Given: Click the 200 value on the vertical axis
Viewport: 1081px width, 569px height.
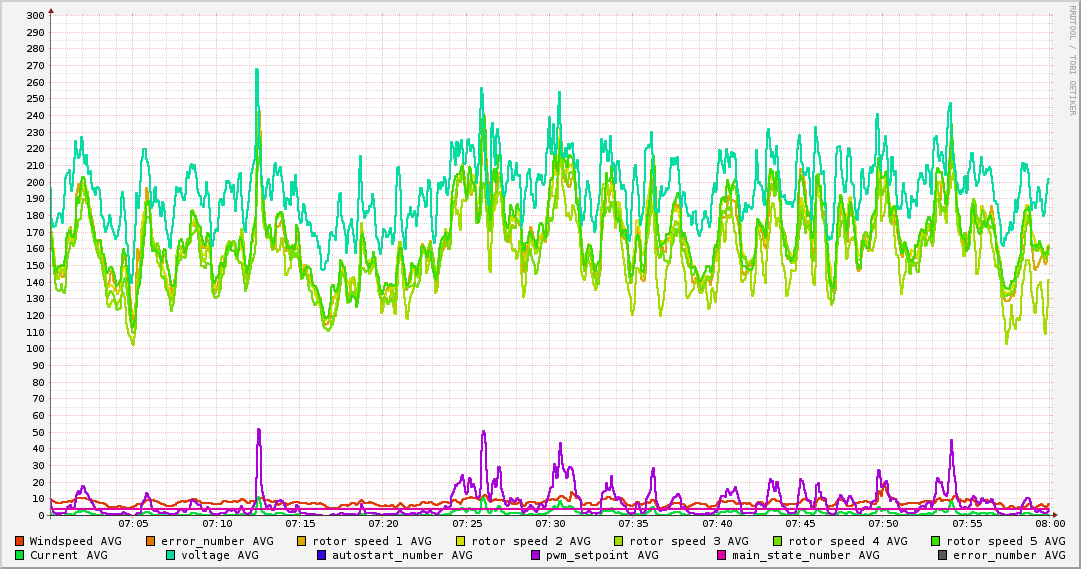Looking at the screenshot, I should 36,183.
